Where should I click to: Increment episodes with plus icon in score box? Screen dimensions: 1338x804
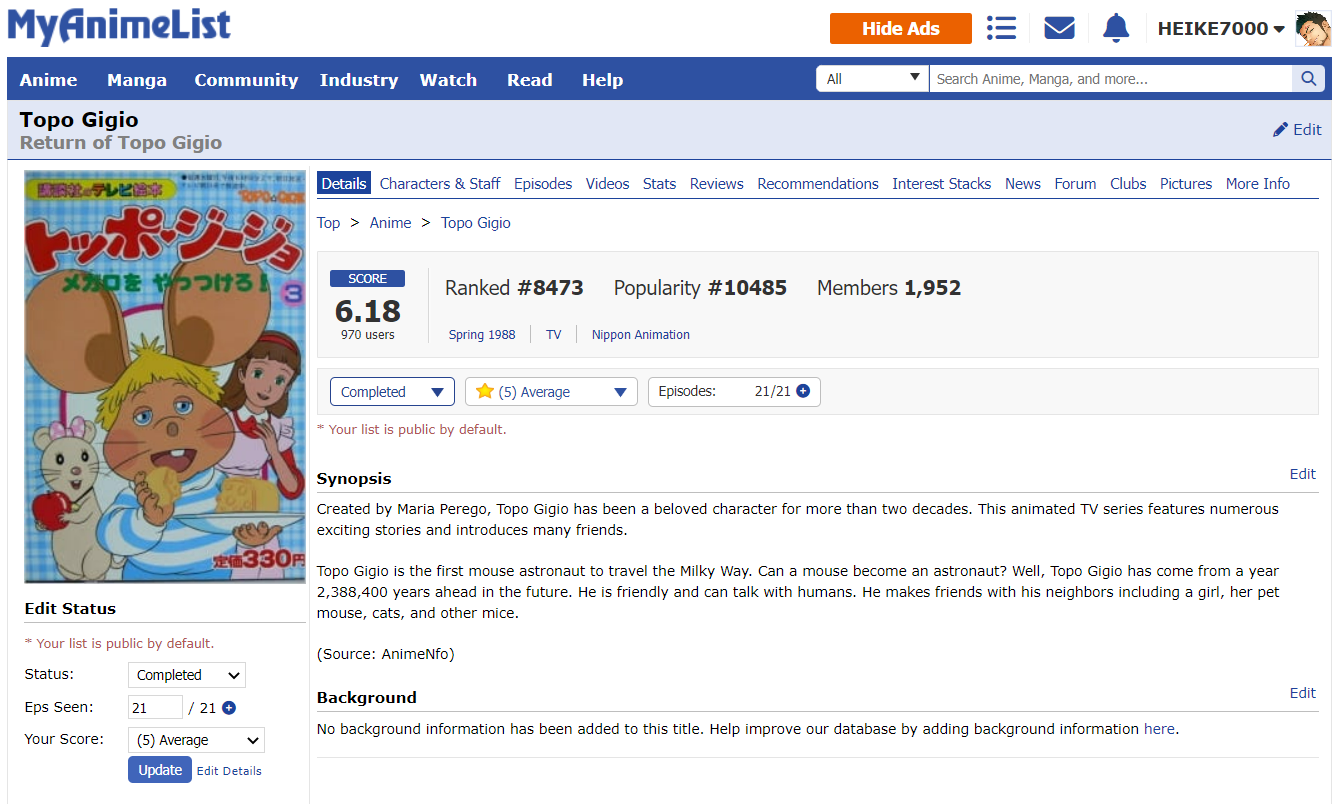tap(803, 392)
